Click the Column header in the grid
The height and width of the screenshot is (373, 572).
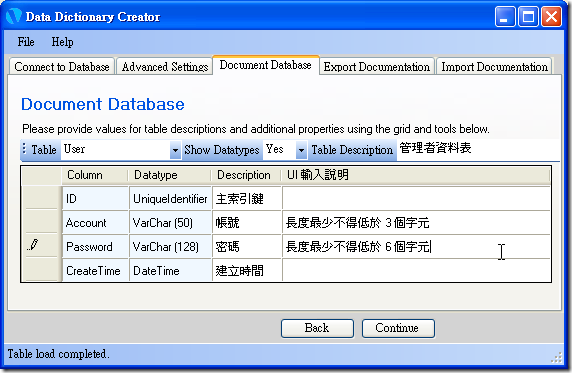(95, 175)
